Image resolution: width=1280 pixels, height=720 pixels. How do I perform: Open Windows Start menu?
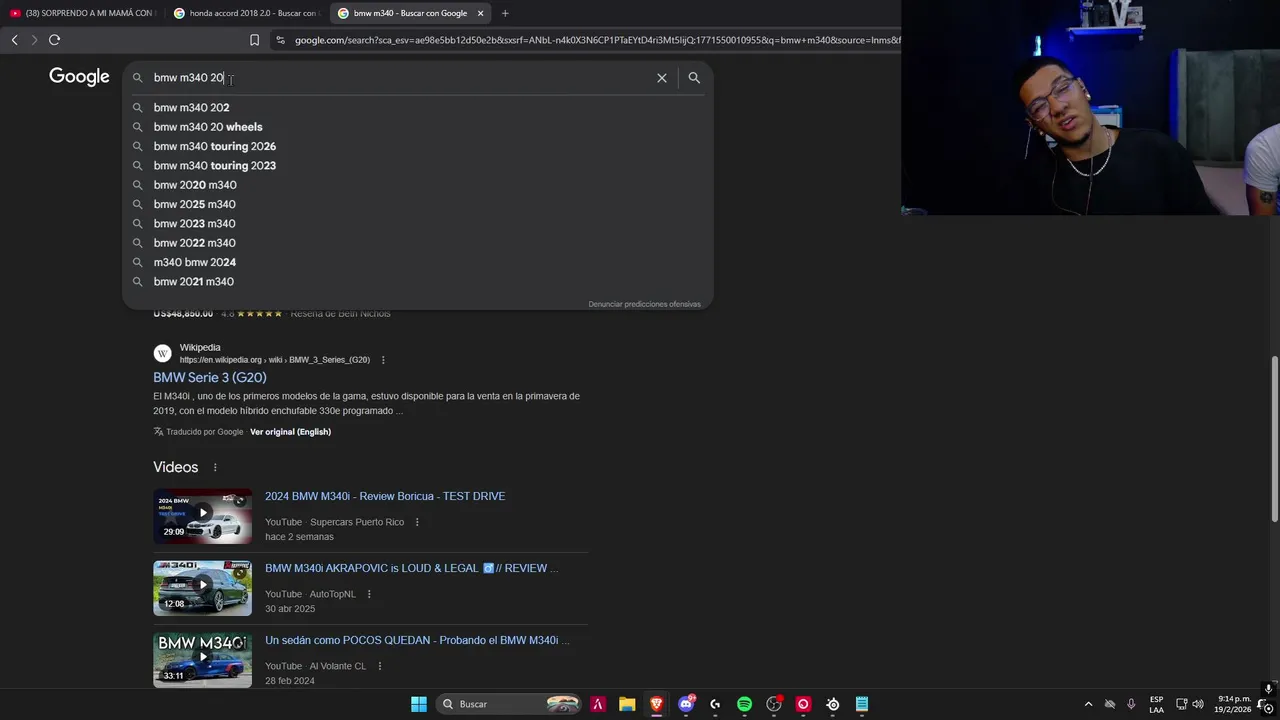click(x=419, y=704)
